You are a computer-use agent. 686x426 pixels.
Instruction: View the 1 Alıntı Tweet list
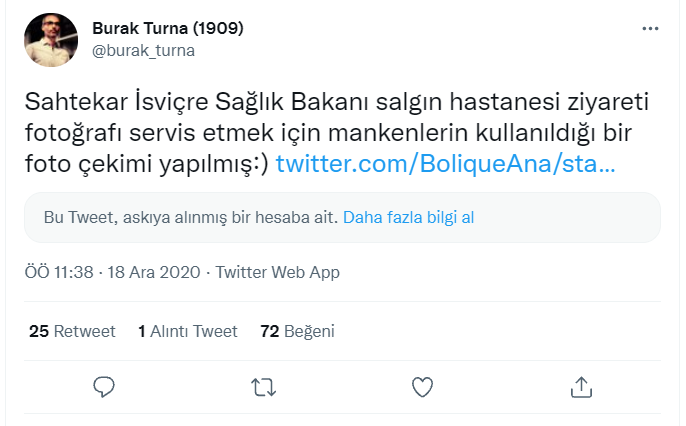[188, 331]
